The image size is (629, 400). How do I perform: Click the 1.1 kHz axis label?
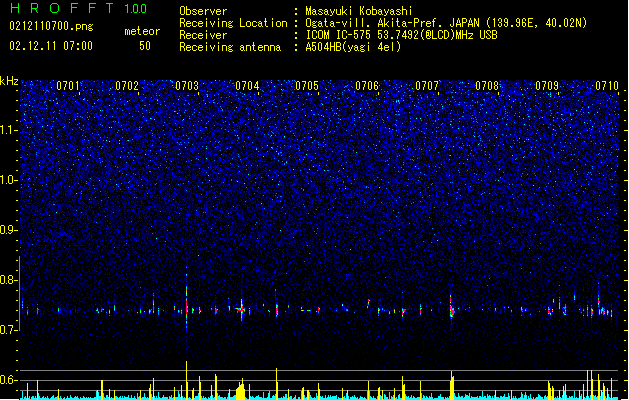point(9,130)
